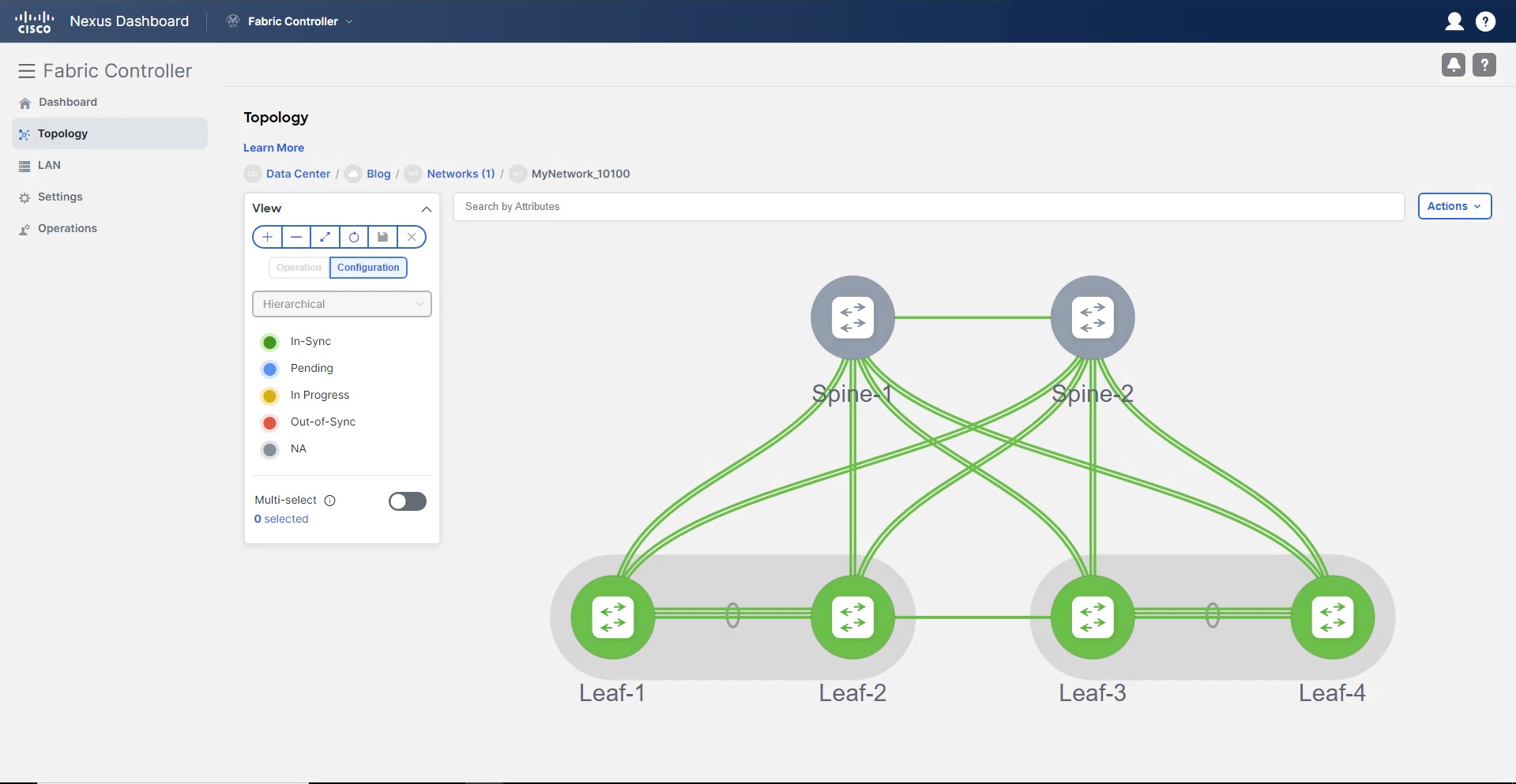Zoom out the topology view
Screen dimensions: 1516x784
point(296,237)
